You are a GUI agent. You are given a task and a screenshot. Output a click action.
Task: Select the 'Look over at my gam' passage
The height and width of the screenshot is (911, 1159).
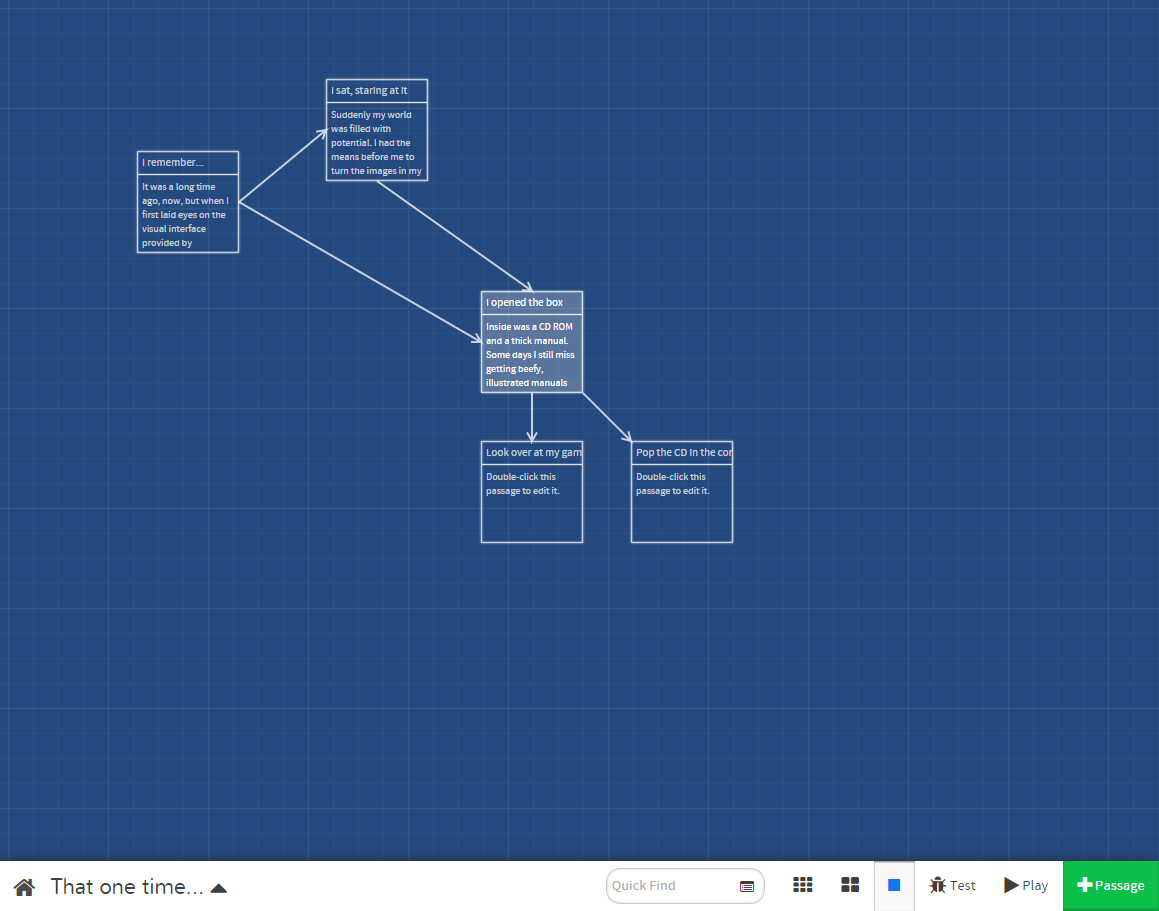pyautogui.click(x=532, y=492)
